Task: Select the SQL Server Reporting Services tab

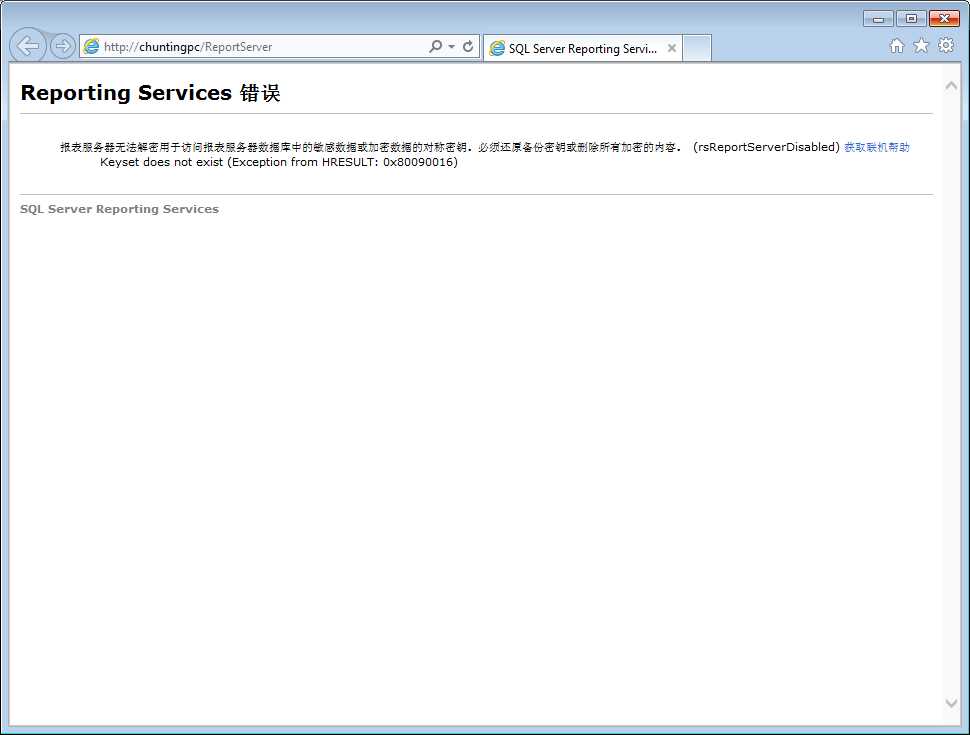Action: click(x=582, y=48)
